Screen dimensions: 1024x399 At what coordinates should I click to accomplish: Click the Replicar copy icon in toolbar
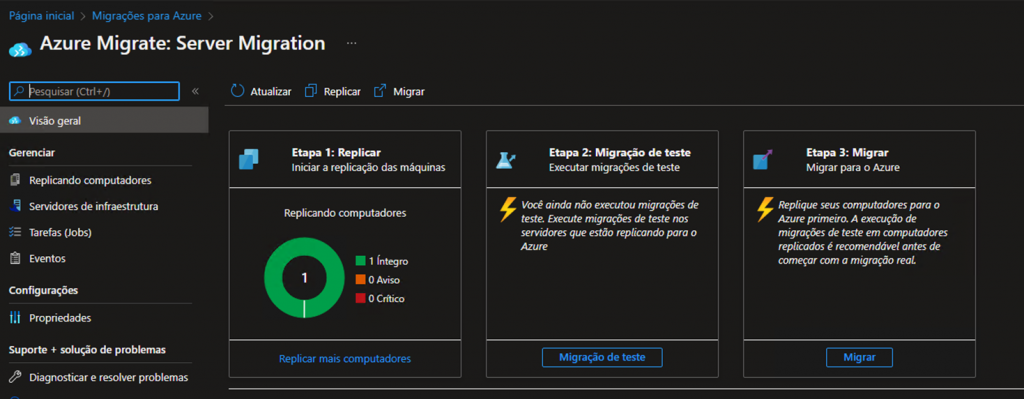312,91
